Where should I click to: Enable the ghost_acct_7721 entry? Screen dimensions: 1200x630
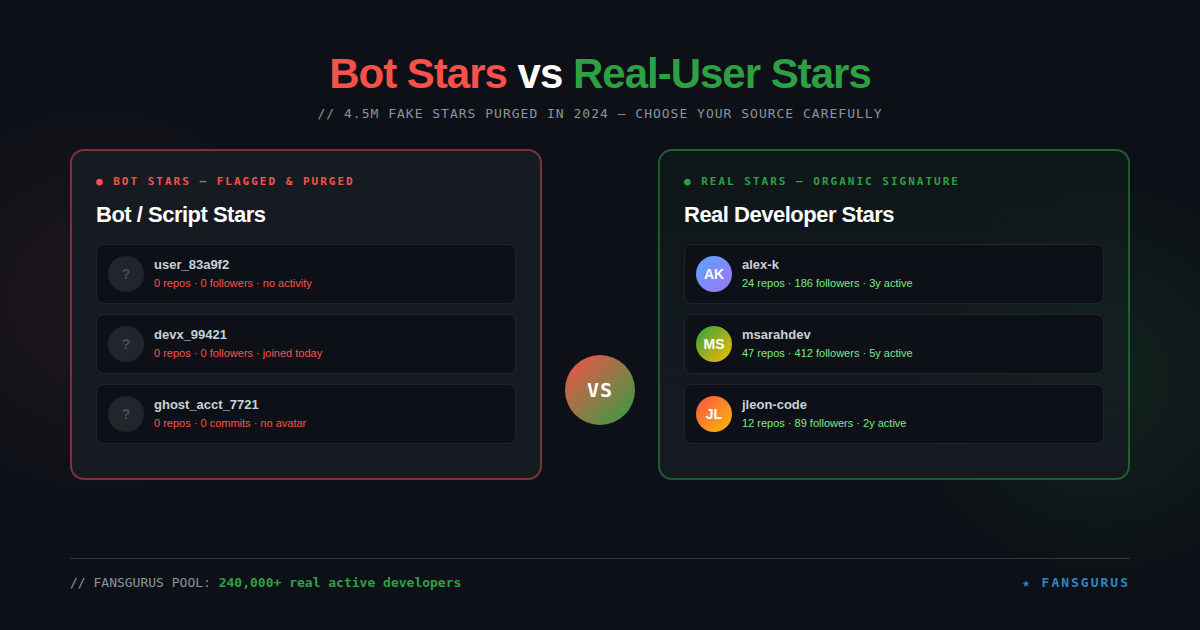pyautogui.click(x=306, y=414)
